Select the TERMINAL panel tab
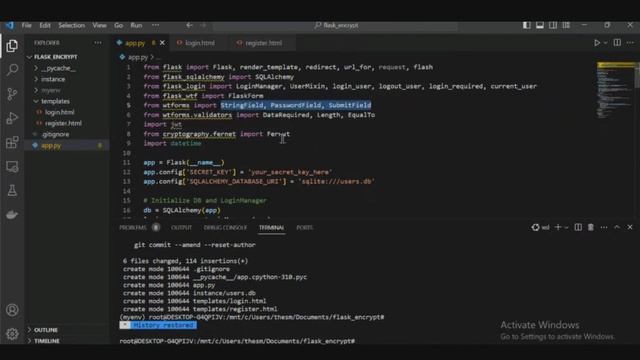Viewport: 640px width, 360px height. [x=271, y=227]
